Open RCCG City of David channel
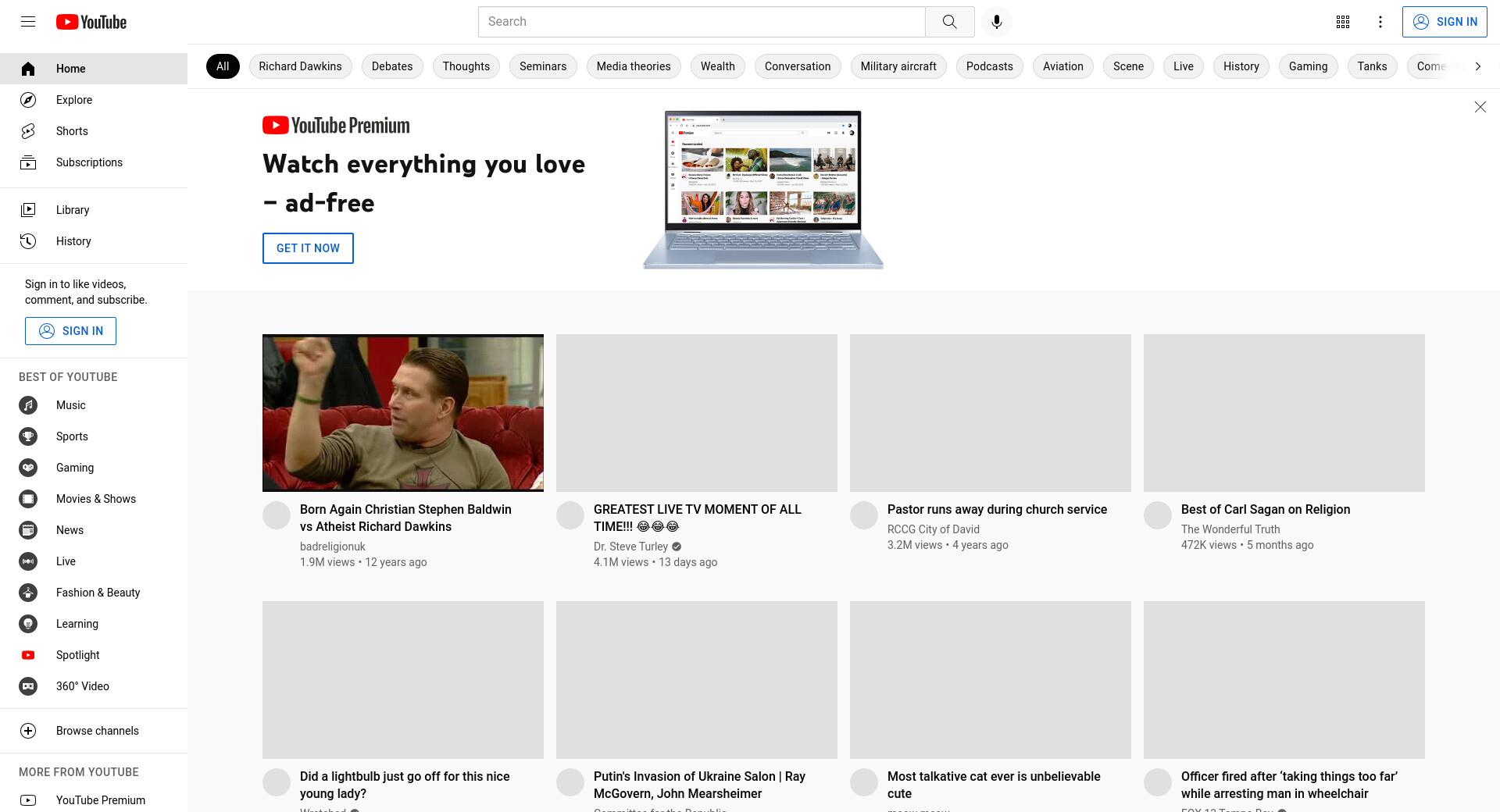Screen dimensions: 1500x812 [x=934, y=529]
